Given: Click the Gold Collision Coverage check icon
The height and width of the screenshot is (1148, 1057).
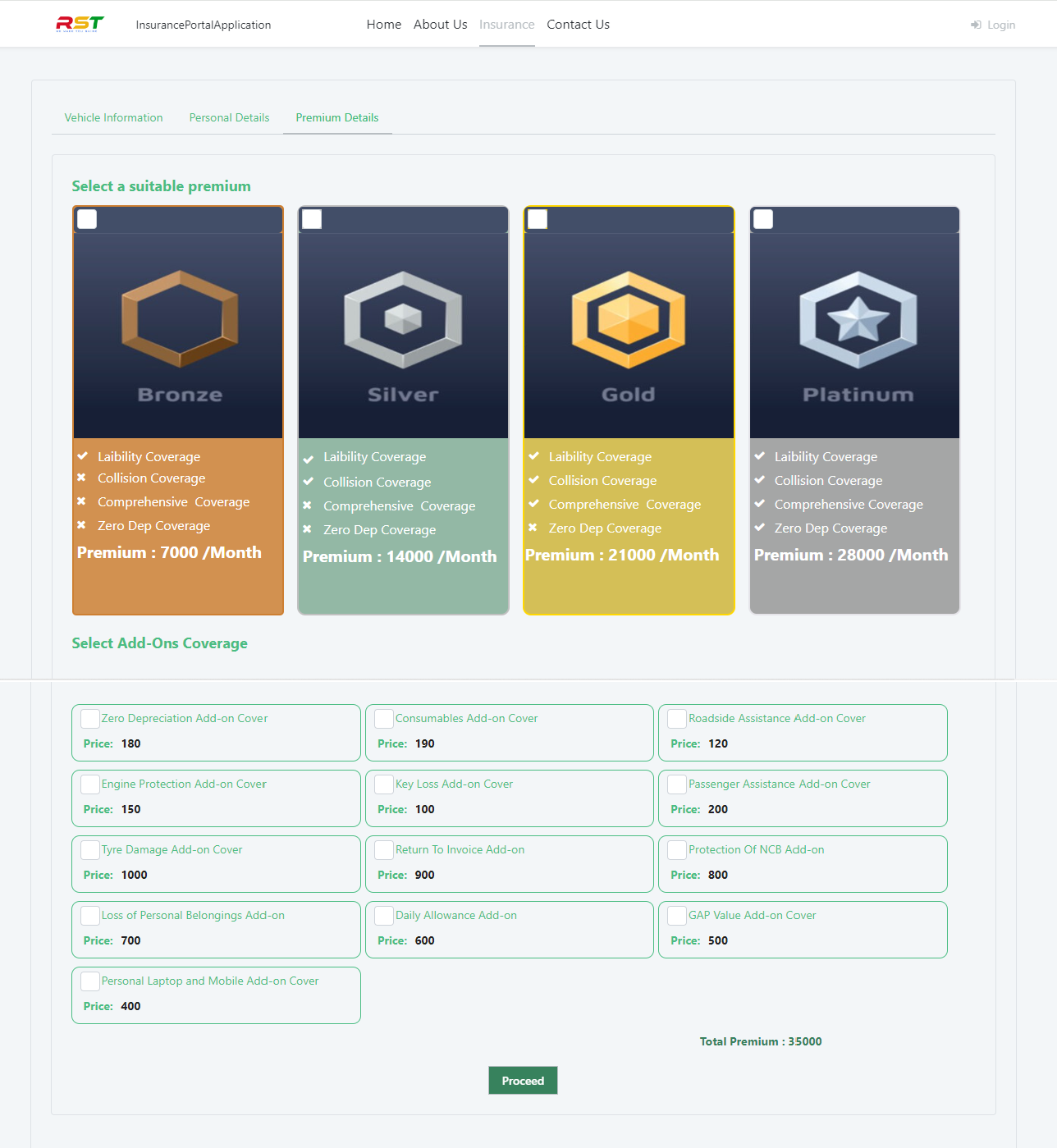Looking at the screenshot, I should 533,480.
